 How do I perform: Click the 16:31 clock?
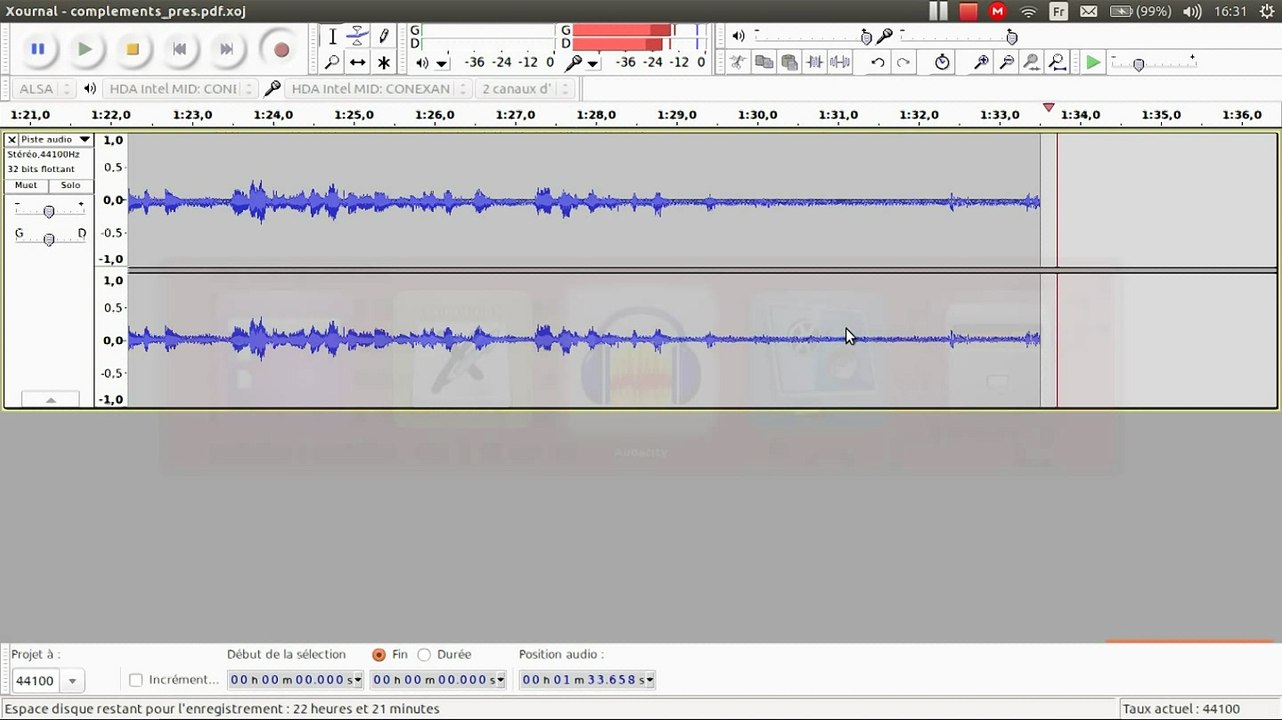pos(1230,11)
